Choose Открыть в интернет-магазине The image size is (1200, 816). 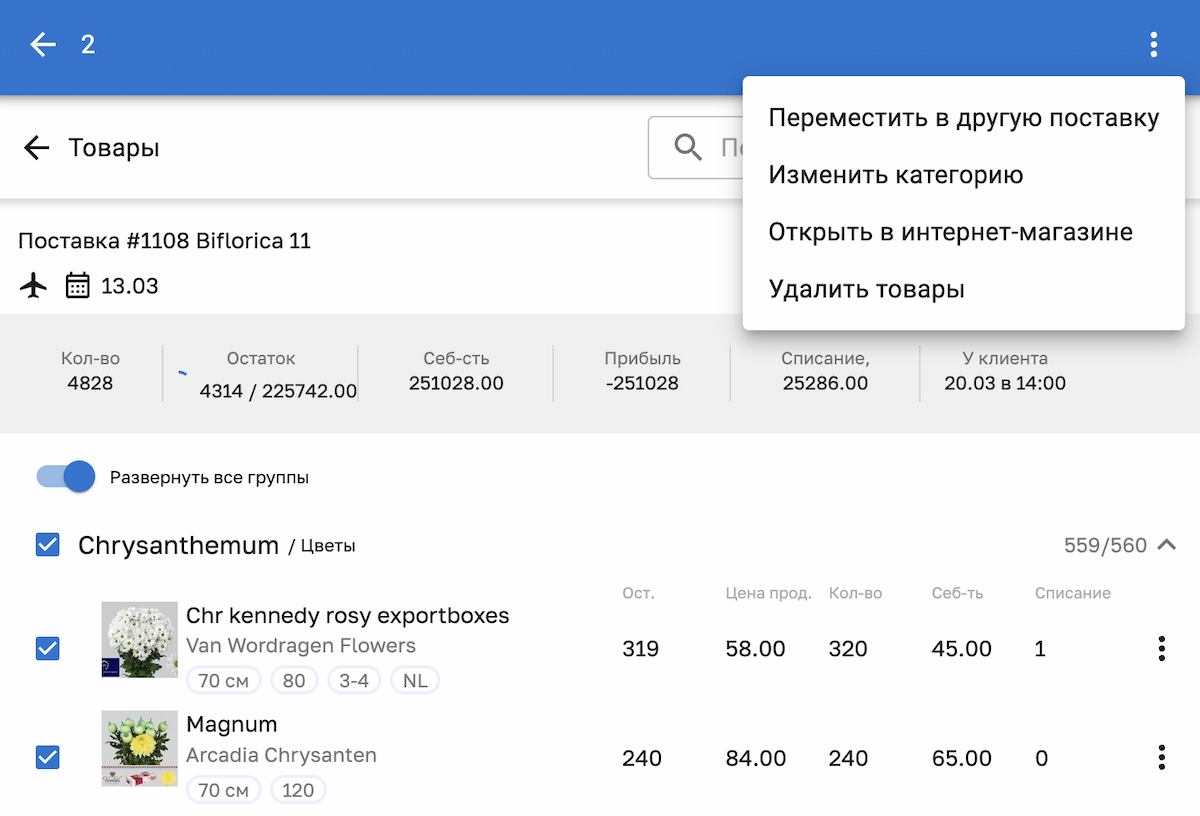[x=950, y=231]
